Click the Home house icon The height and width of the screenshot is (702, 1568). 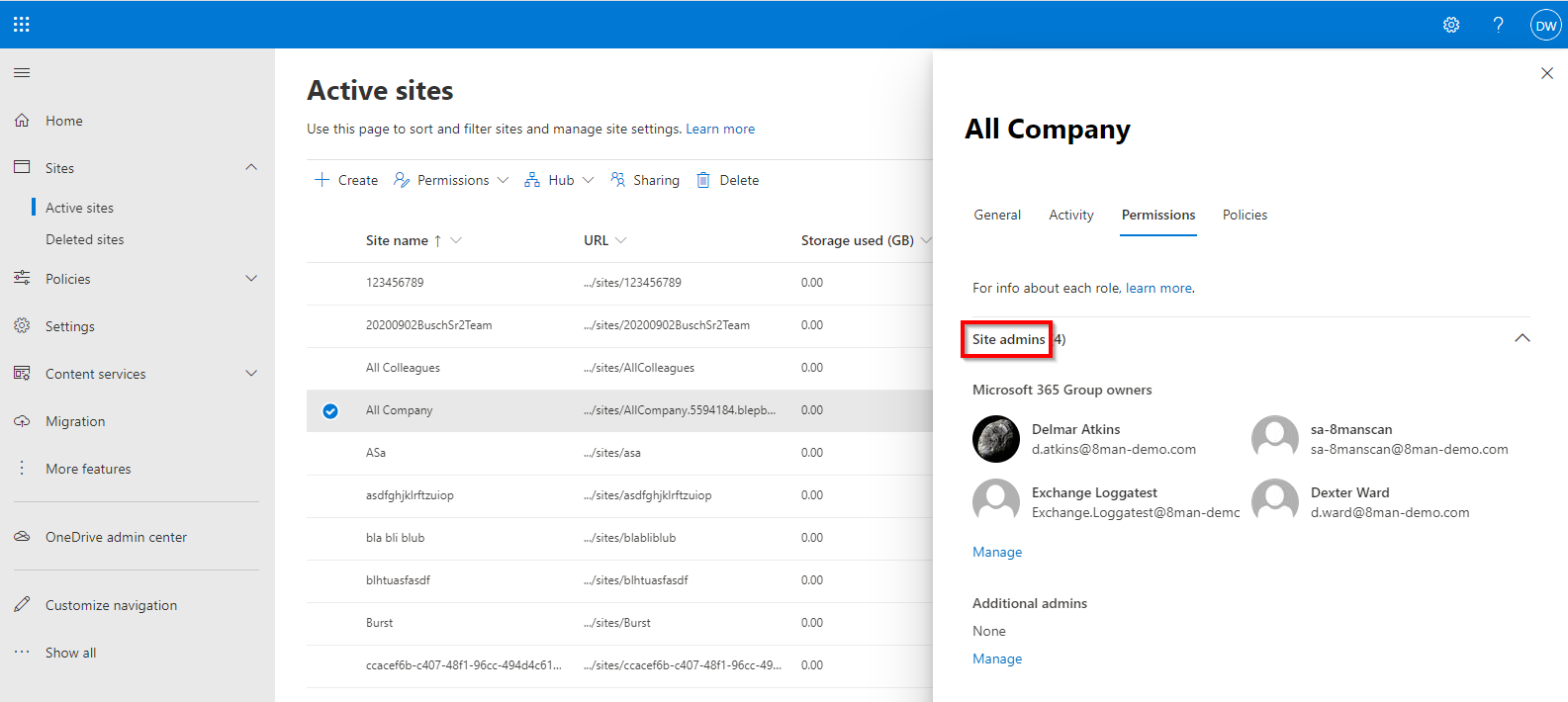coord(22,120)
